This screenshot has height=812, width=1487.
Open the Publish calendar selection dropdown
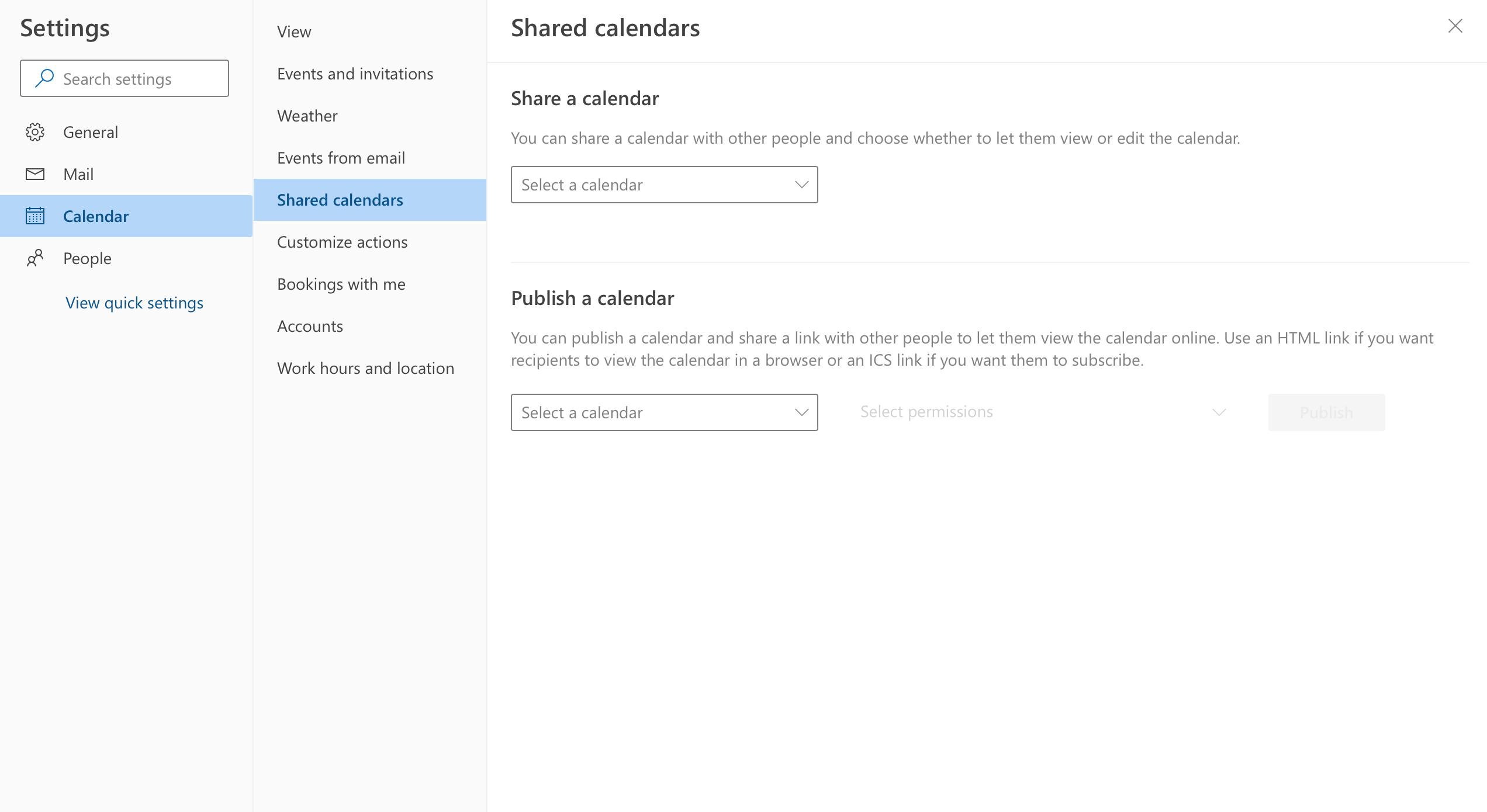pos(664,412)
